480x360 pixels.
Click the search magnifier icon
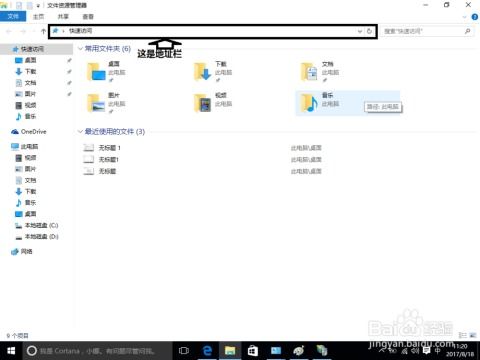[468, 31]
